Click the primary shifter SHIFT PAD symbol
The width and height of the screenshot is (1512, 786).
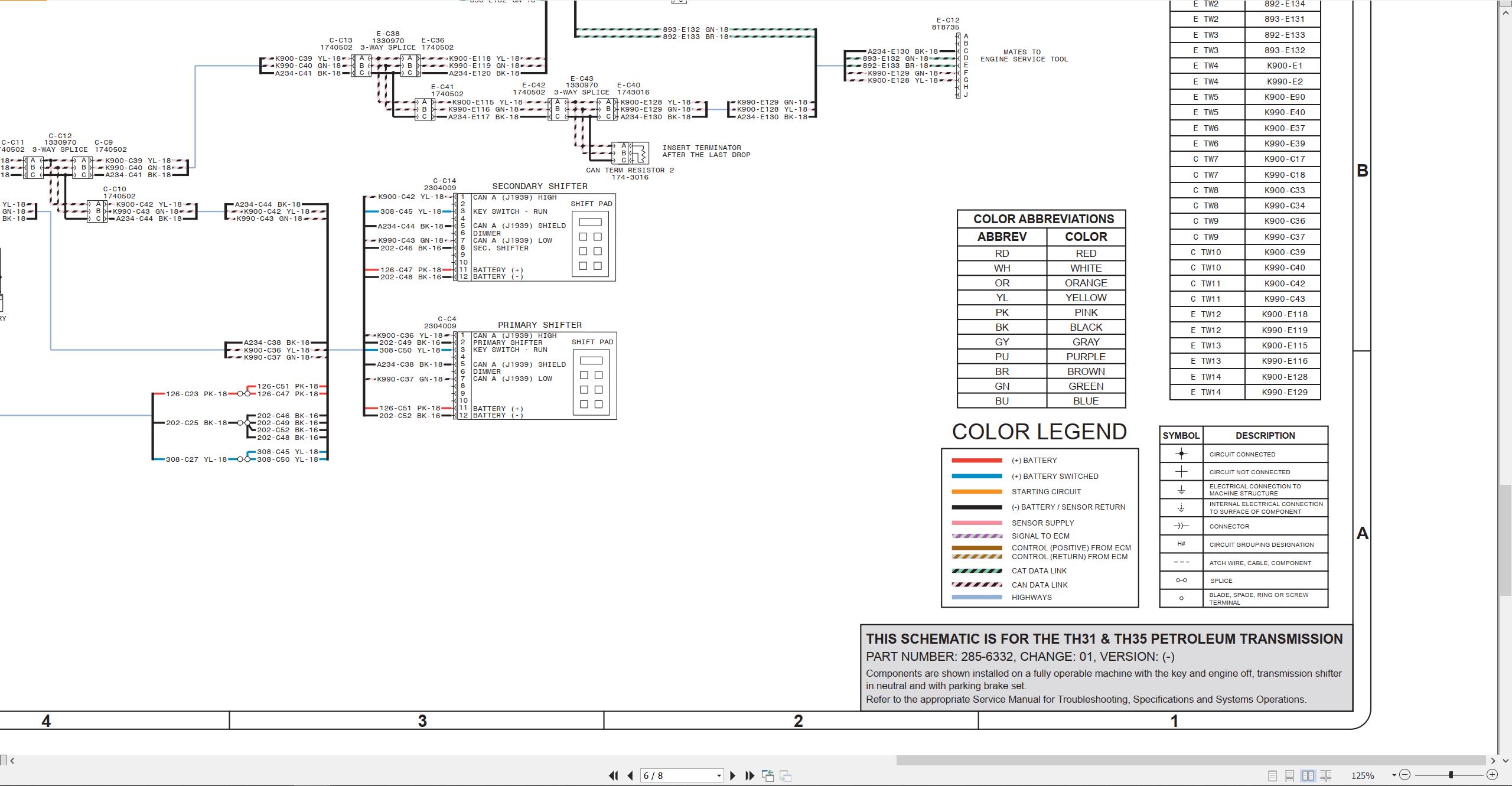coord(591,383)
